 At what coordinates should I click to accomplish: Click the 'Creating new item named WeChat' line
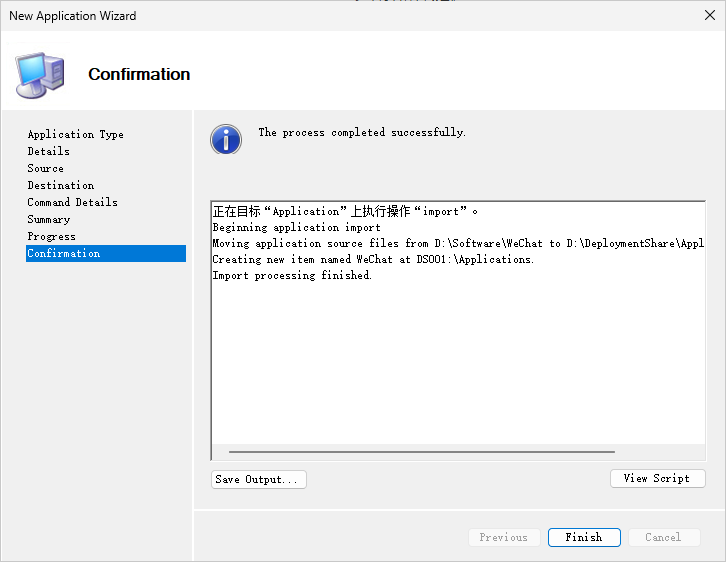click(x=373, y=259)
